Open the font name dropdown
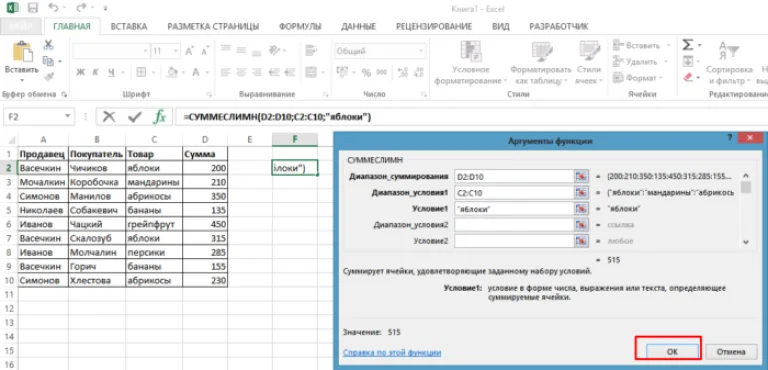Viewport: 768px width, 370px height. (x=145, y=51)
